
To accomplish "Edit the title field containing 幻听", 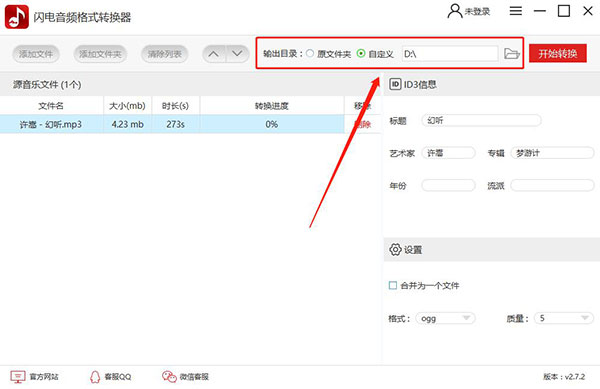I will click(481, 120).
